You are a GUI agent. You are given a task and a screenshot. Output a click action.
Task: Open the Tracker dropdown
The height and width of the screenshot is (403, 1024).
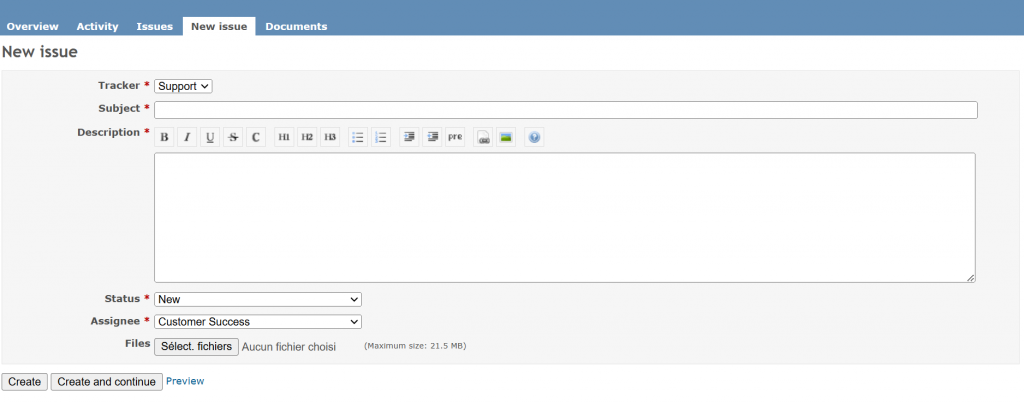coord(183,87)
